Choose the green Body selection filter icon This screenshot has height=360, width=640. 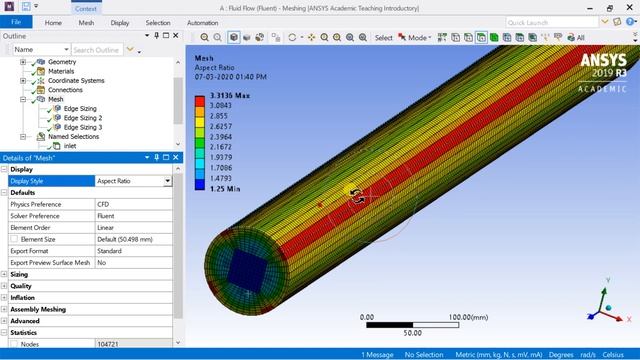click(494, 38)
